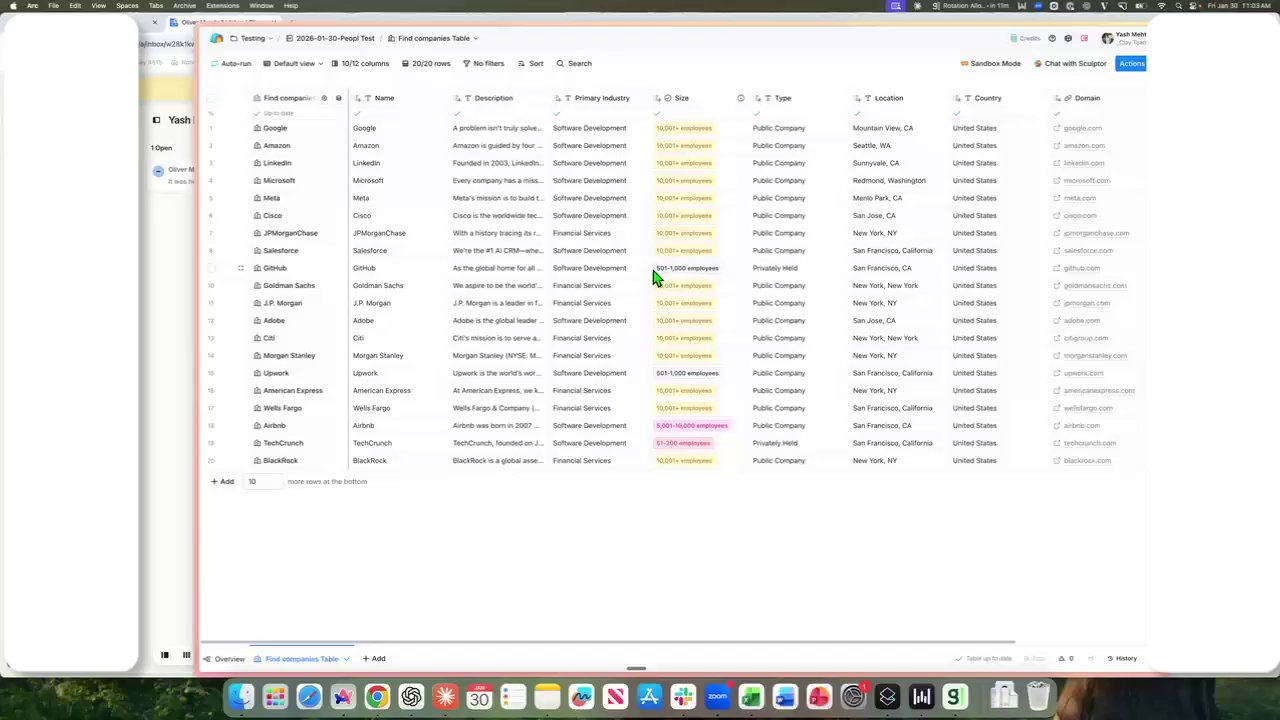Click Add rows at the bottom
The height and width of the screenshot is (720, 1280).
(x=222, y=481)
